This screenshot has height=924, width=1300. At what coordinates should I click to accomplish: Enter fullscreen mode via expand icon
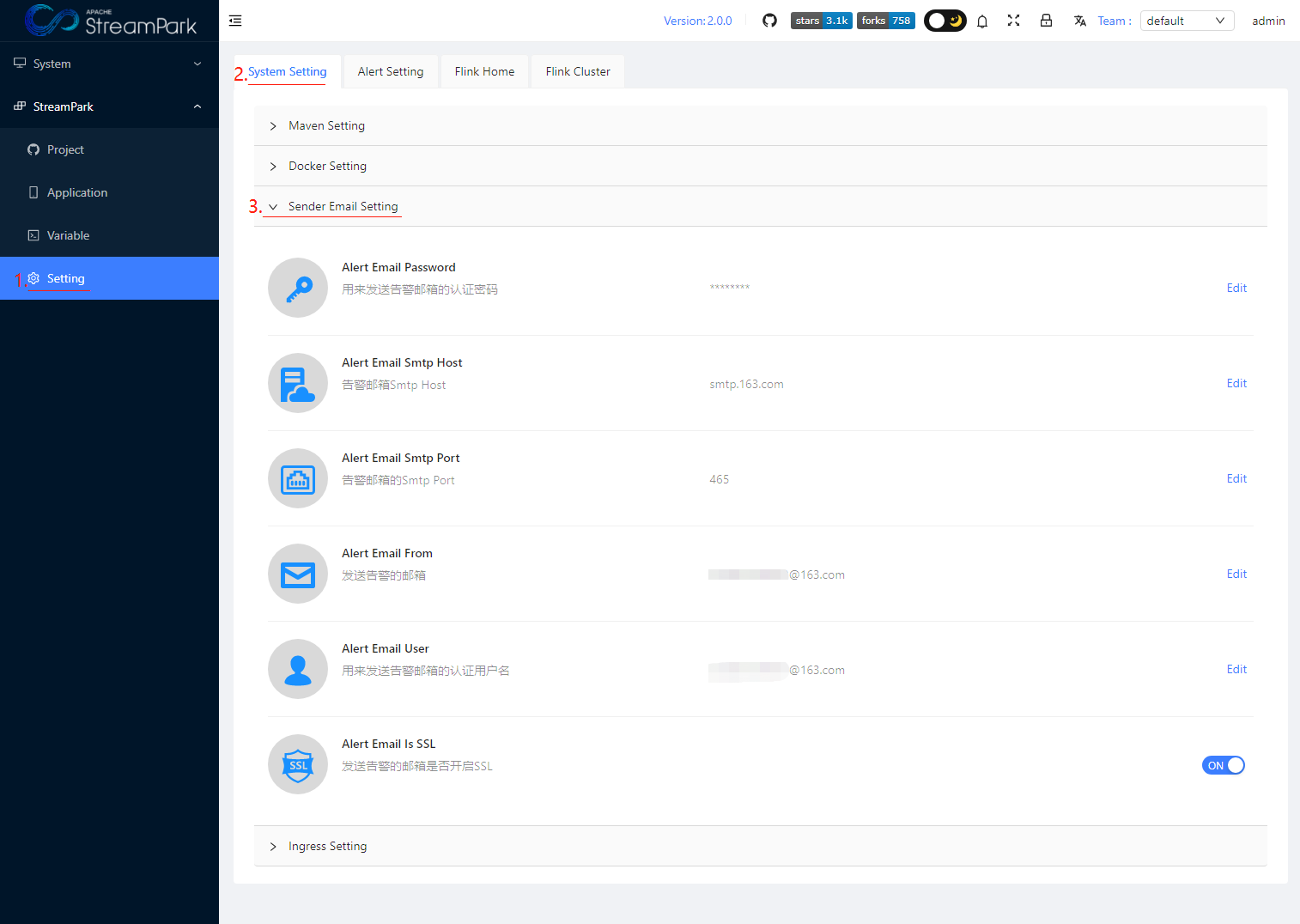tap(1013, 21)
